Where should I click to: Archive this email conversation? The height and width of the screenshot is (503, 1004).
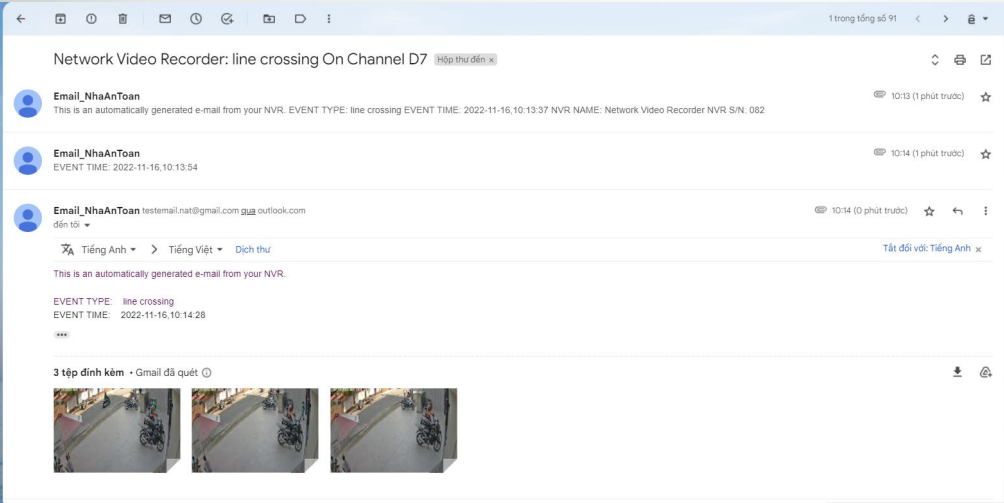(x=60, y=18)
